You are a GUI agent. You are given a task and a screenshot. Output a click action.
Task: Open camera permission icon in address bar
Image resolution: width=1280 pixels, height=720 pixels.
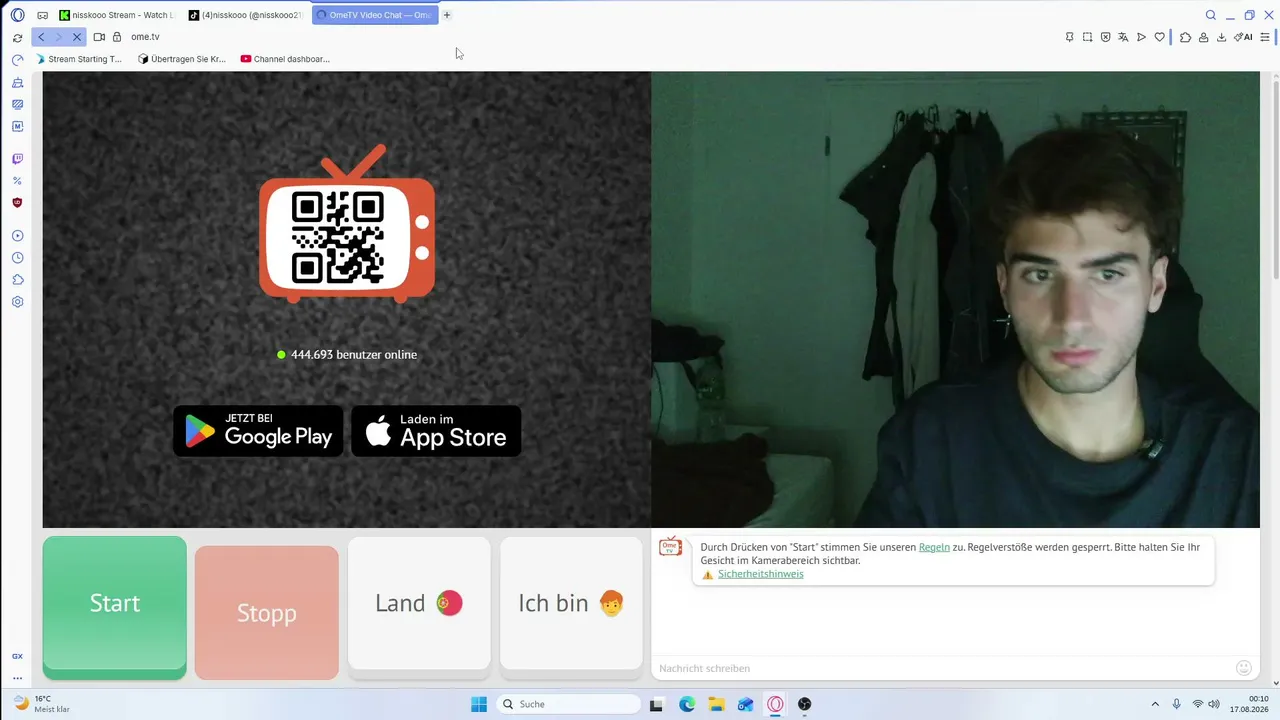click(99, 37)
